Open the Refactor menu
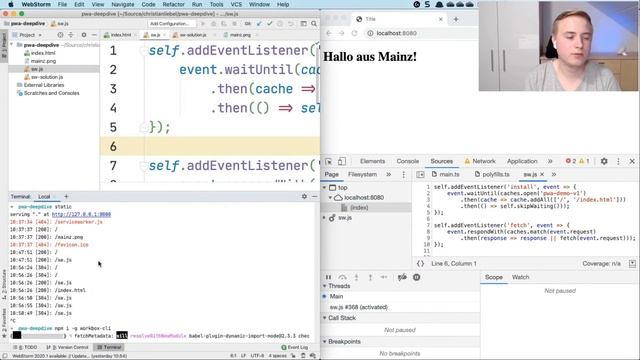The image size is (640, 360). (173, 4)
